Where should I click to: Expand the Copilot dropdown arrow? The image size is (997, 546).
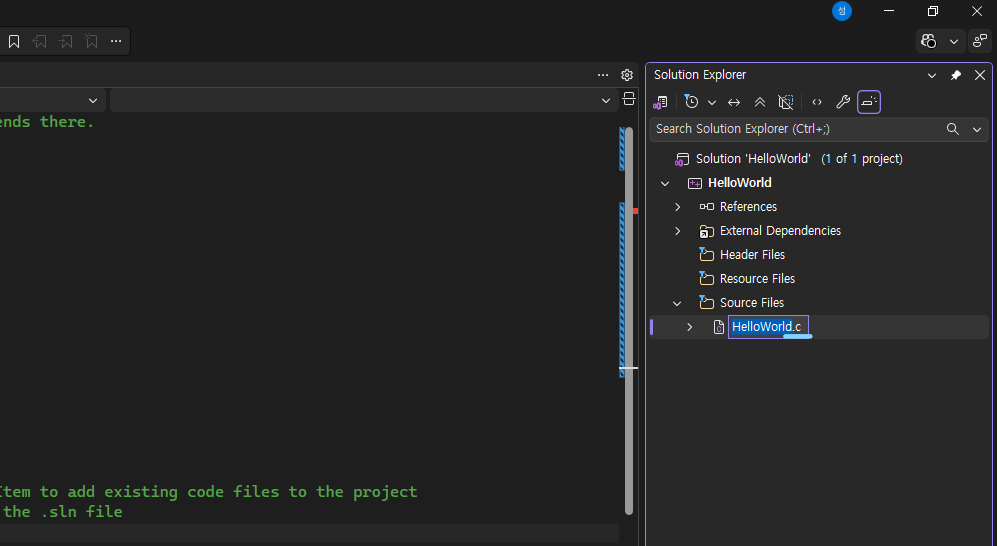tap(954, 41)
